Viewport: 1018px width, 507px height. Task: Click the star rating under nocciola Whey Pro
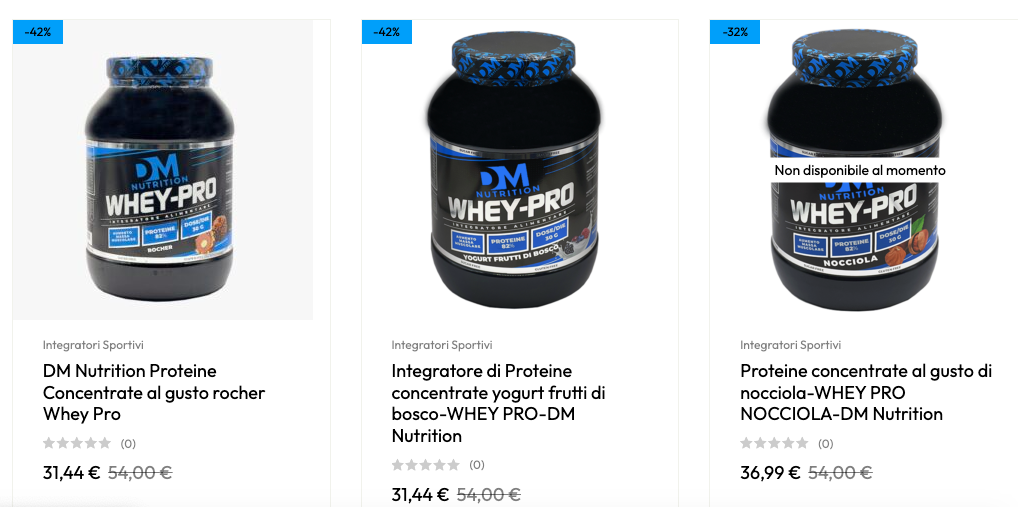775,443
